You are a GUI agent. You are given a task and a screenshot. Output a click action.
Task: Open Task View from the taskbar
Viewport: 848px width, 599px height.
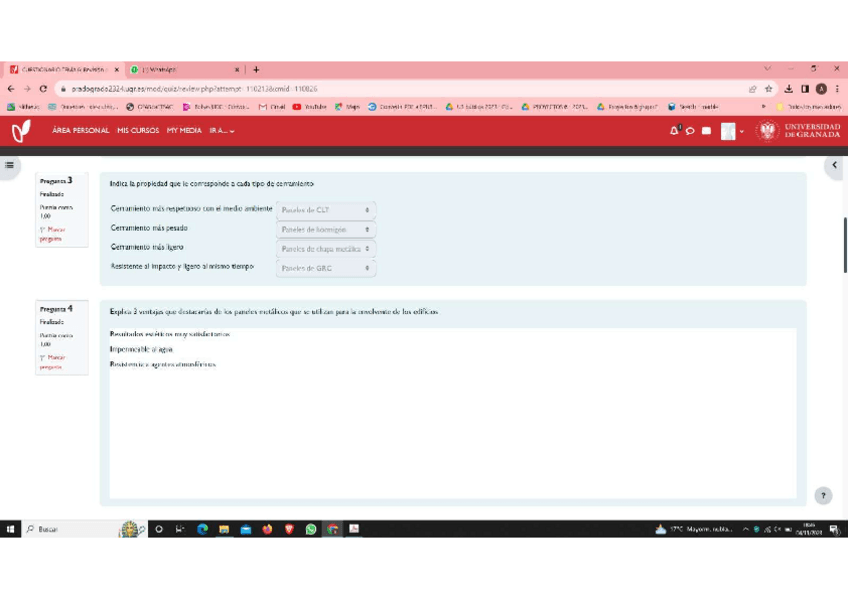pyautogui.click(x=180, y=529)
